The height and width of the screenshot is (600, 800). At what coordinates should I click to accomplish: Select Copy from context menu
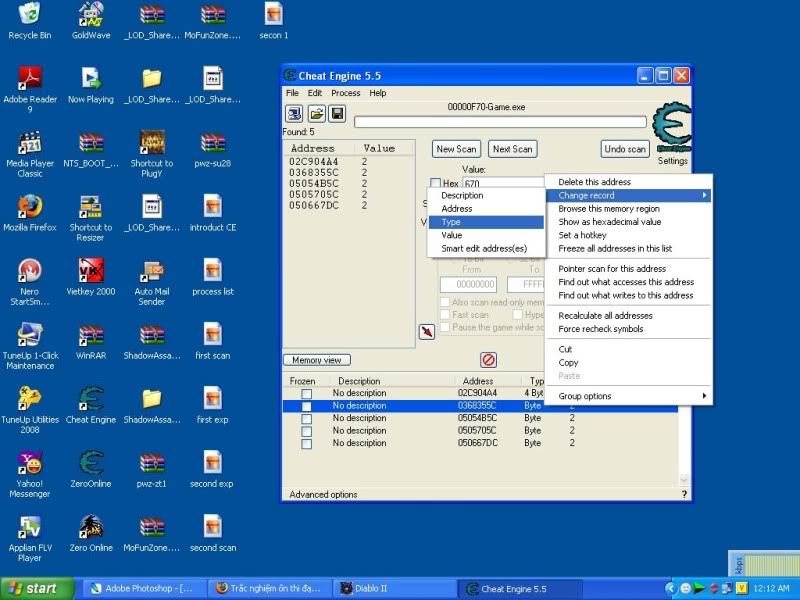click(x=629, y=363)
